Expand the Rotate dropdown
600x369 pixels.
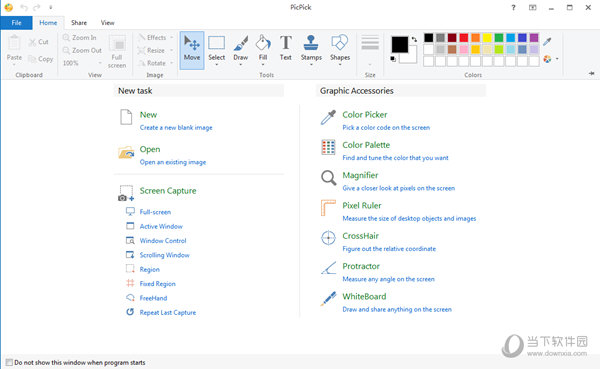tap(172, 63)
